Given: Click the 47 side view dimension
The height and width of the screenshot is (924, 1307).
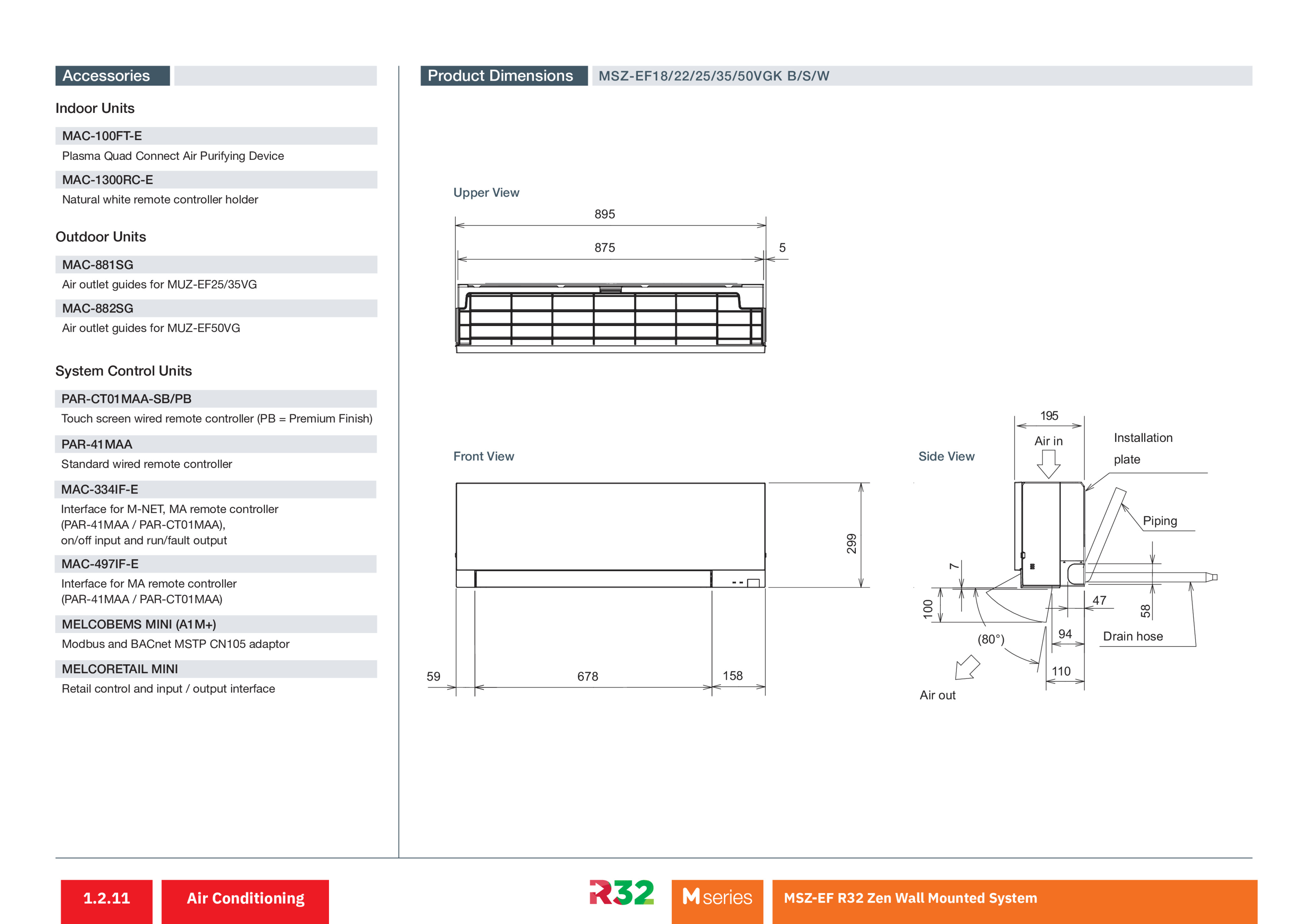Looking at the screenshot, I should pos(1099,600).
